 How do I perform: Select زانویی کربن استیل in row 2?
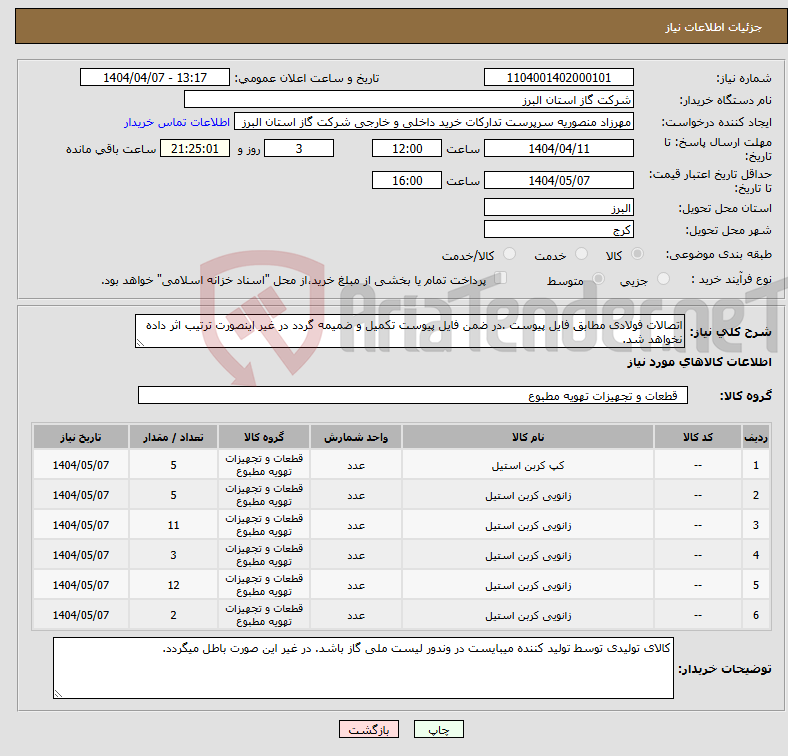coord(528,496)
